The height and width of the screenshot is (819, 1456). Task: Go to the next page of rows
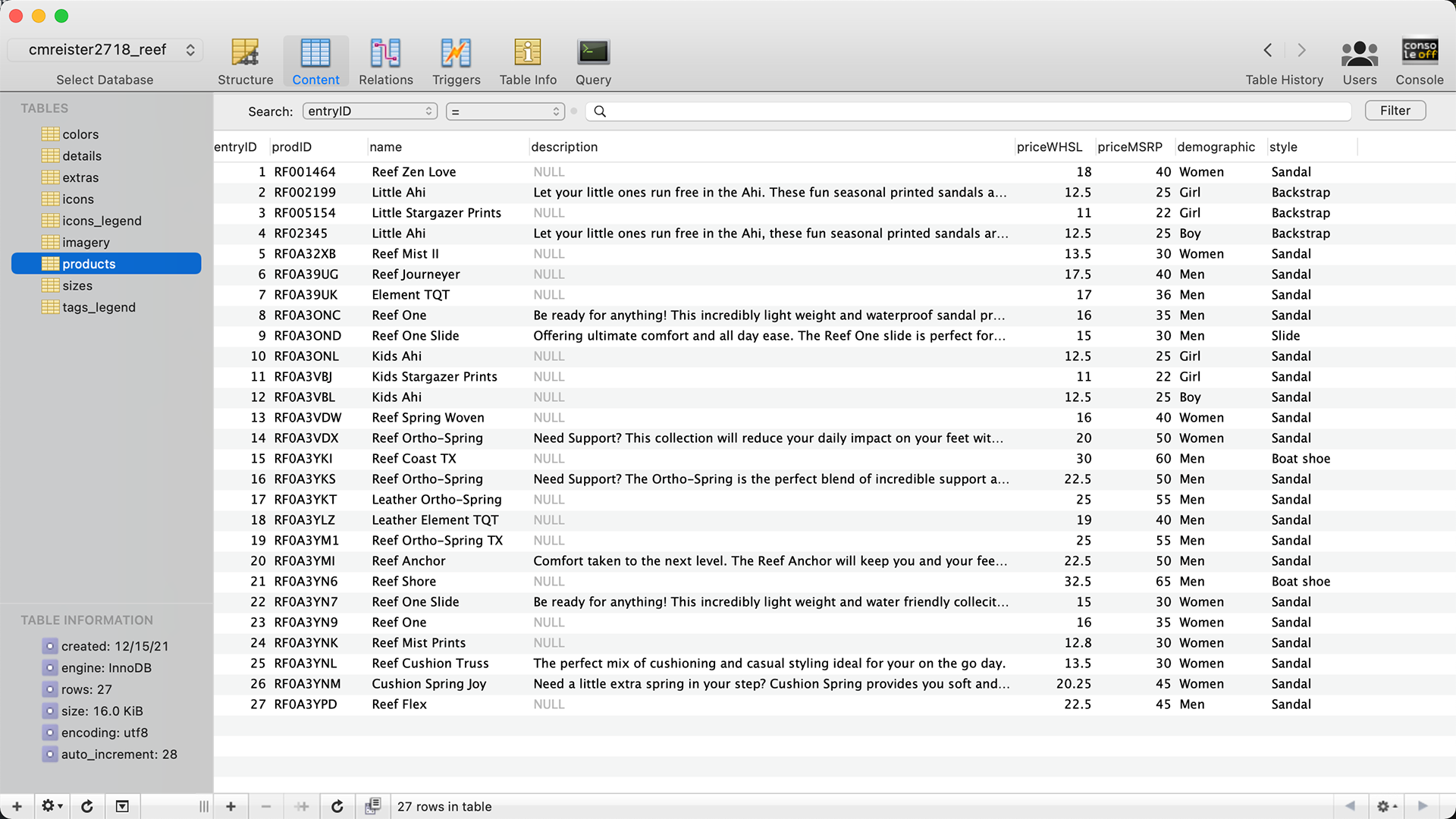click(1423, 806)
